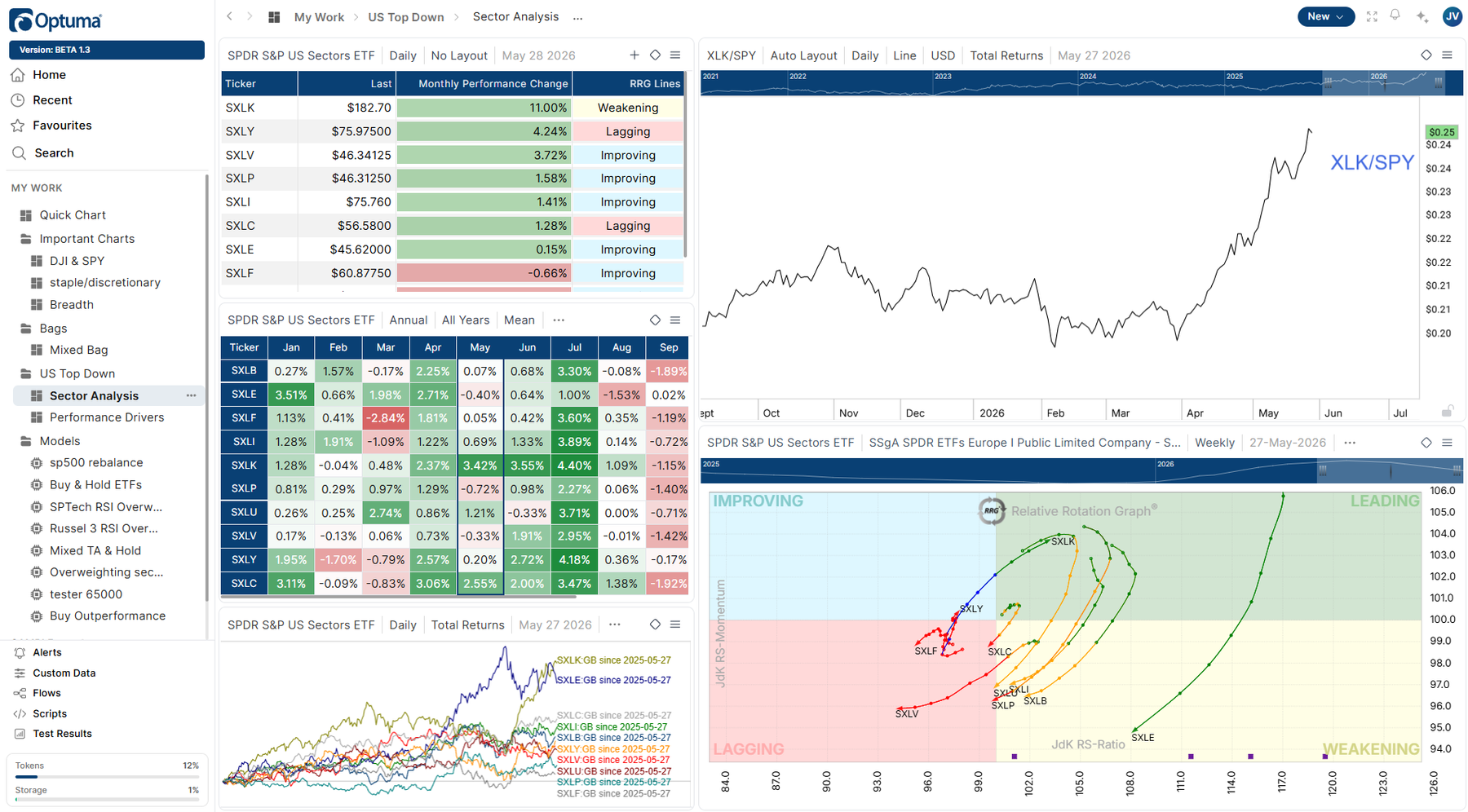This screenshot has width=1468, height=812.
Task: Toggle the lock icon on XLK/SPY chart
Action: (x=1447, y=412)
